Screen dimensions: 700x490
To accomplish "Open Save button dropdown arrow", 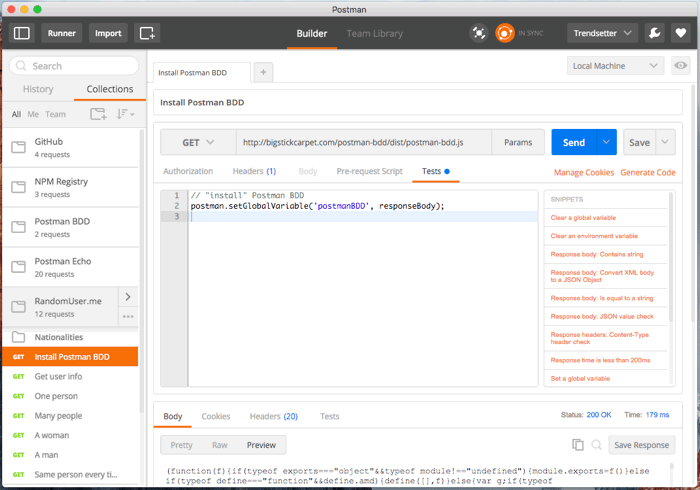I will click(x=665, y=142).
